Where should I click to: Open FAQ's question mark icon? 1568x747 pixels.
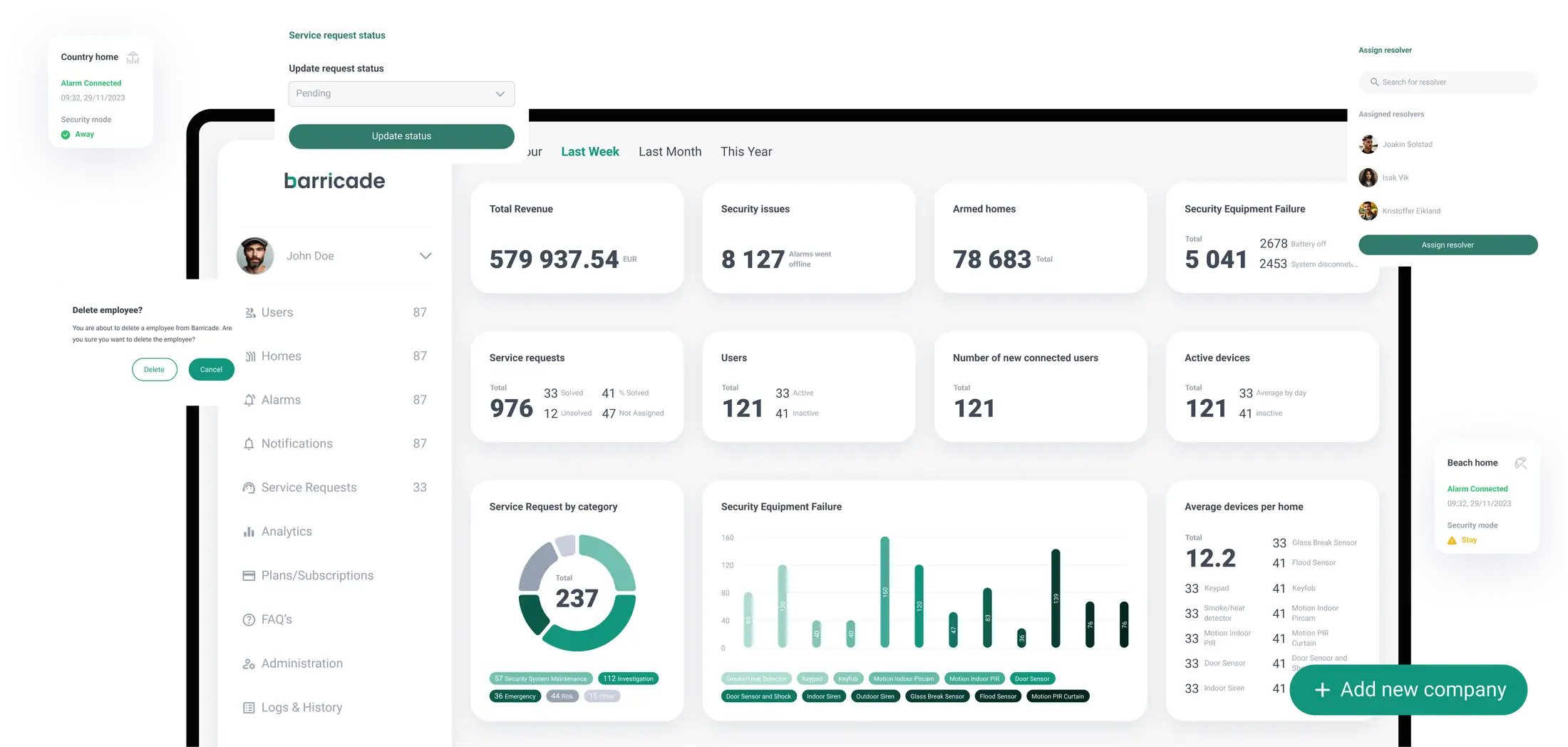coord(249,620)
